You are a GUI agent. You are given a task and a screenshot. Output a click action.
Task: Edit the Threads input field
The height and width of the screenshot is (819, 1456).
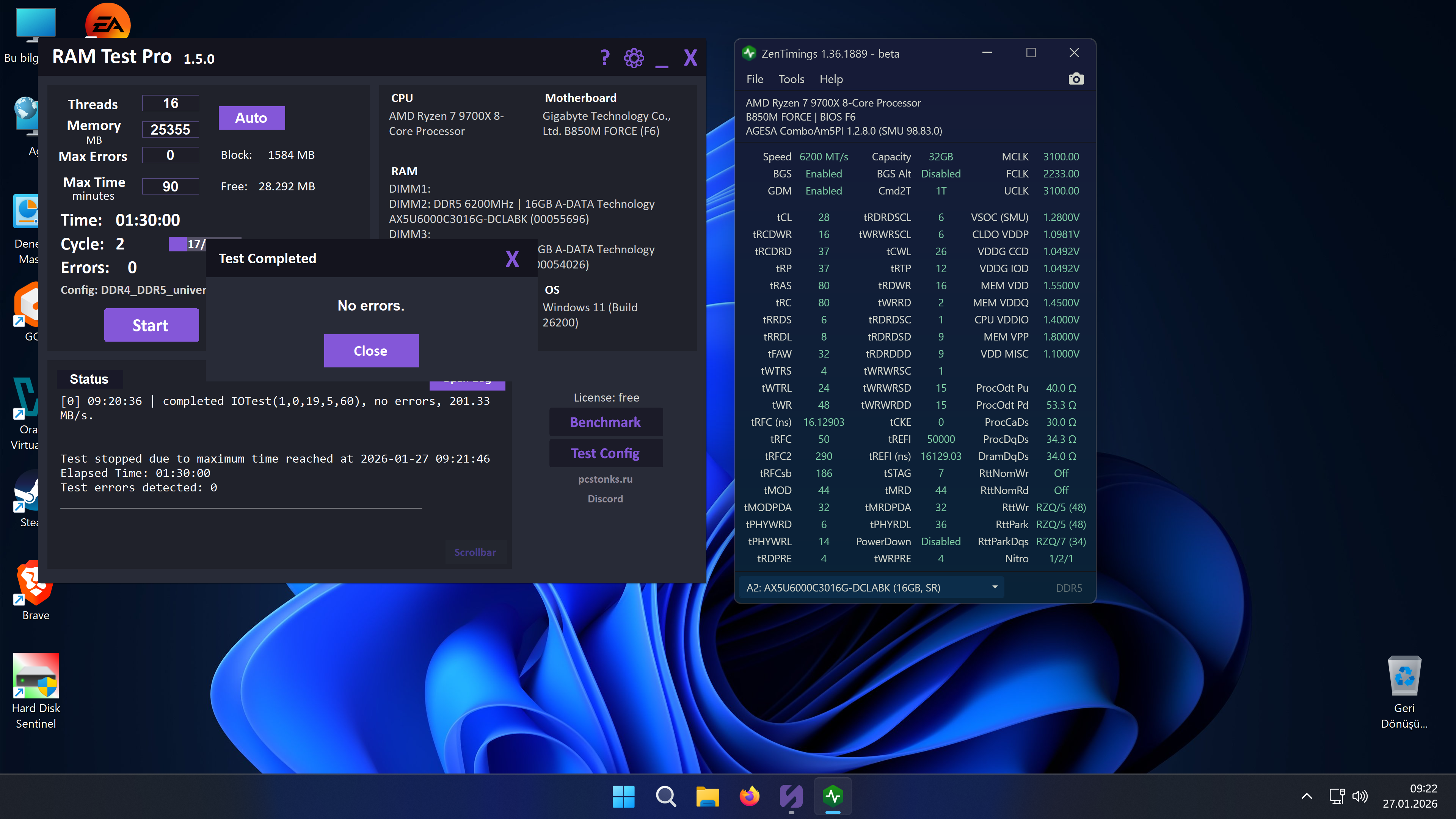pyautogui.click(x=170, y=103)
